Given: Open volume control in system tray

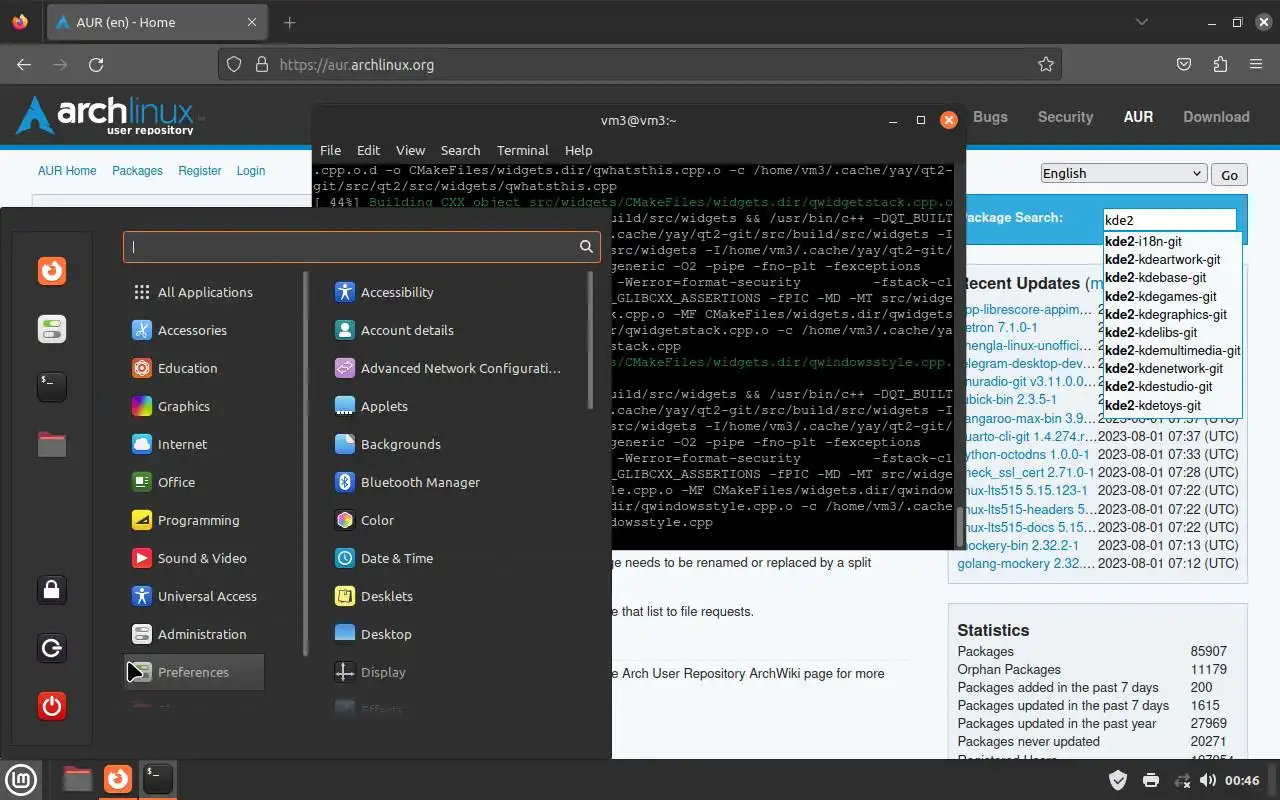Looking at the screenshot, I should [x=1208, y=780].
